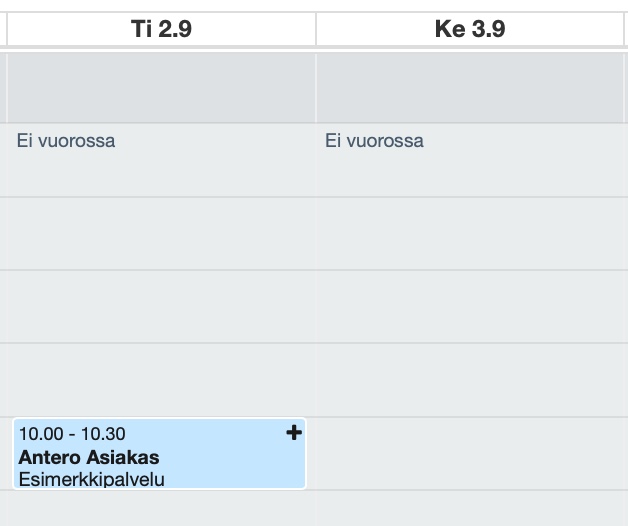Click Wednesday's first empty slot below Ei vuorossa
Viewport: 628px width, 526px height.
(x=470, y=233)
